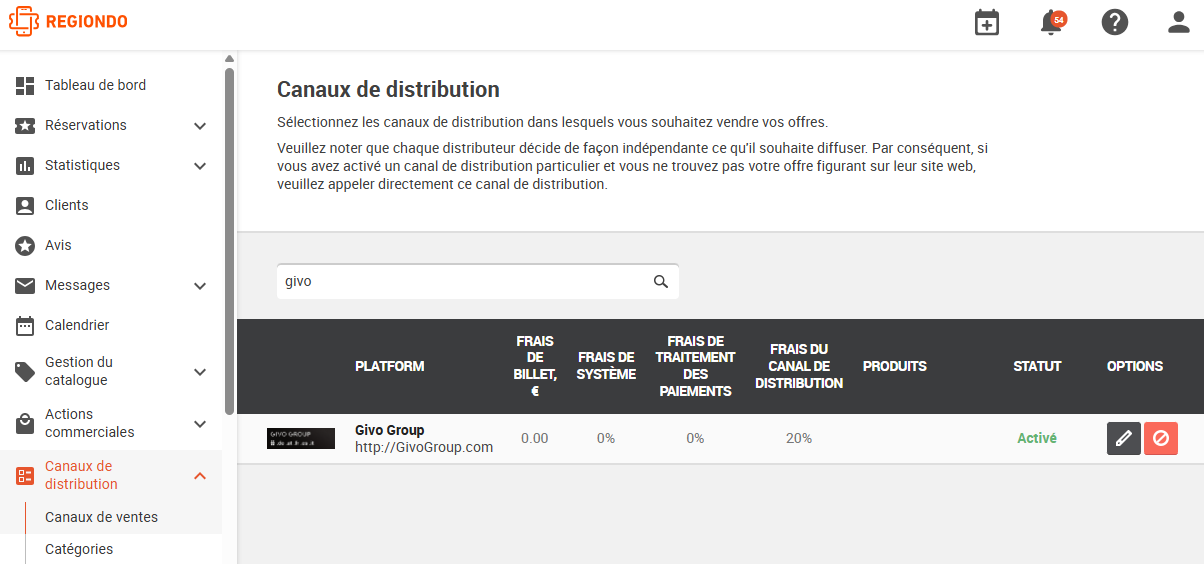The height and width of the screenshot is (564, 1204).
Task: Click the Givo Group logo thumbnail
Action: coord(301,438)
